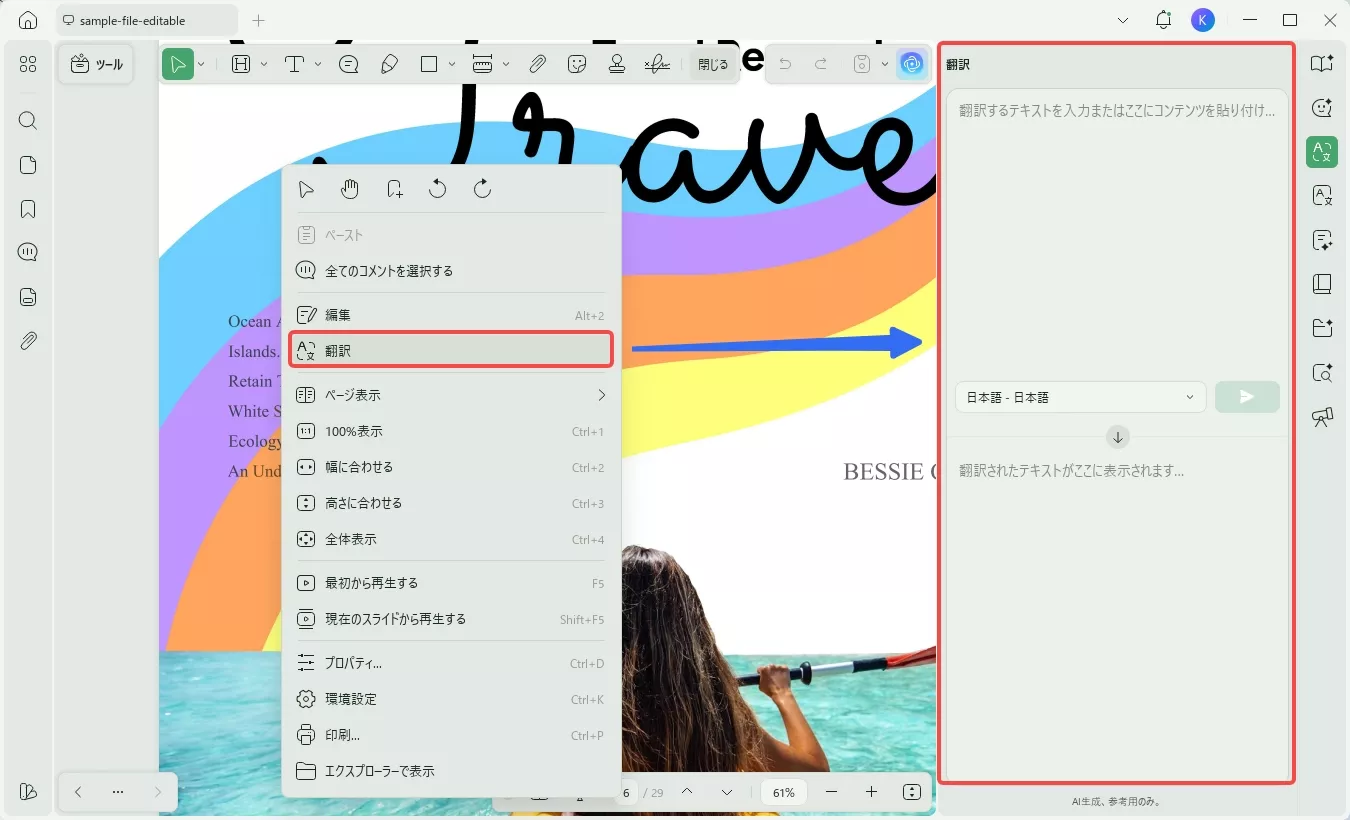
Task: Click the translate send button
Action: click(x=1246, y=397)
